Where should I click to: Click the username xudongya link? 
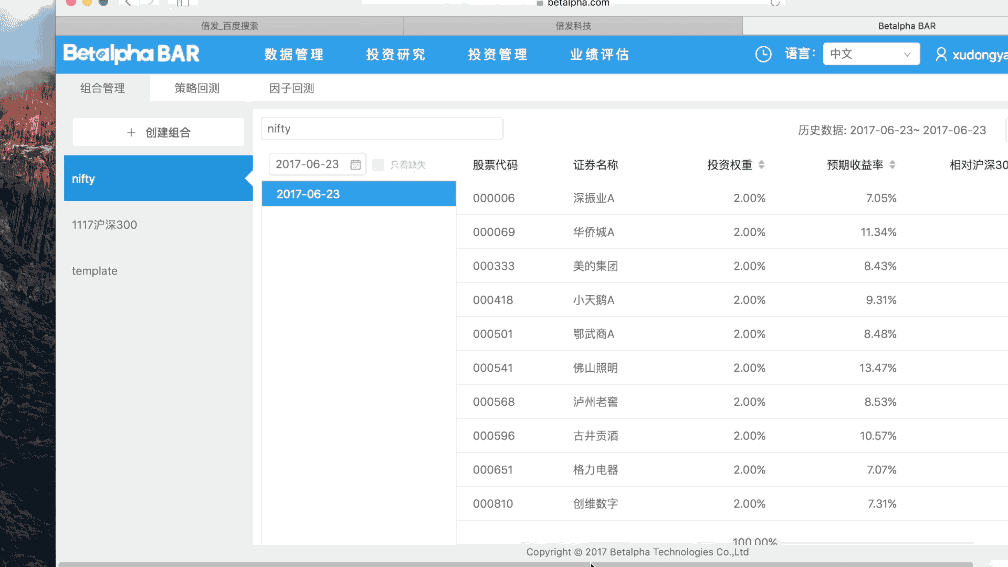(980, 55)
